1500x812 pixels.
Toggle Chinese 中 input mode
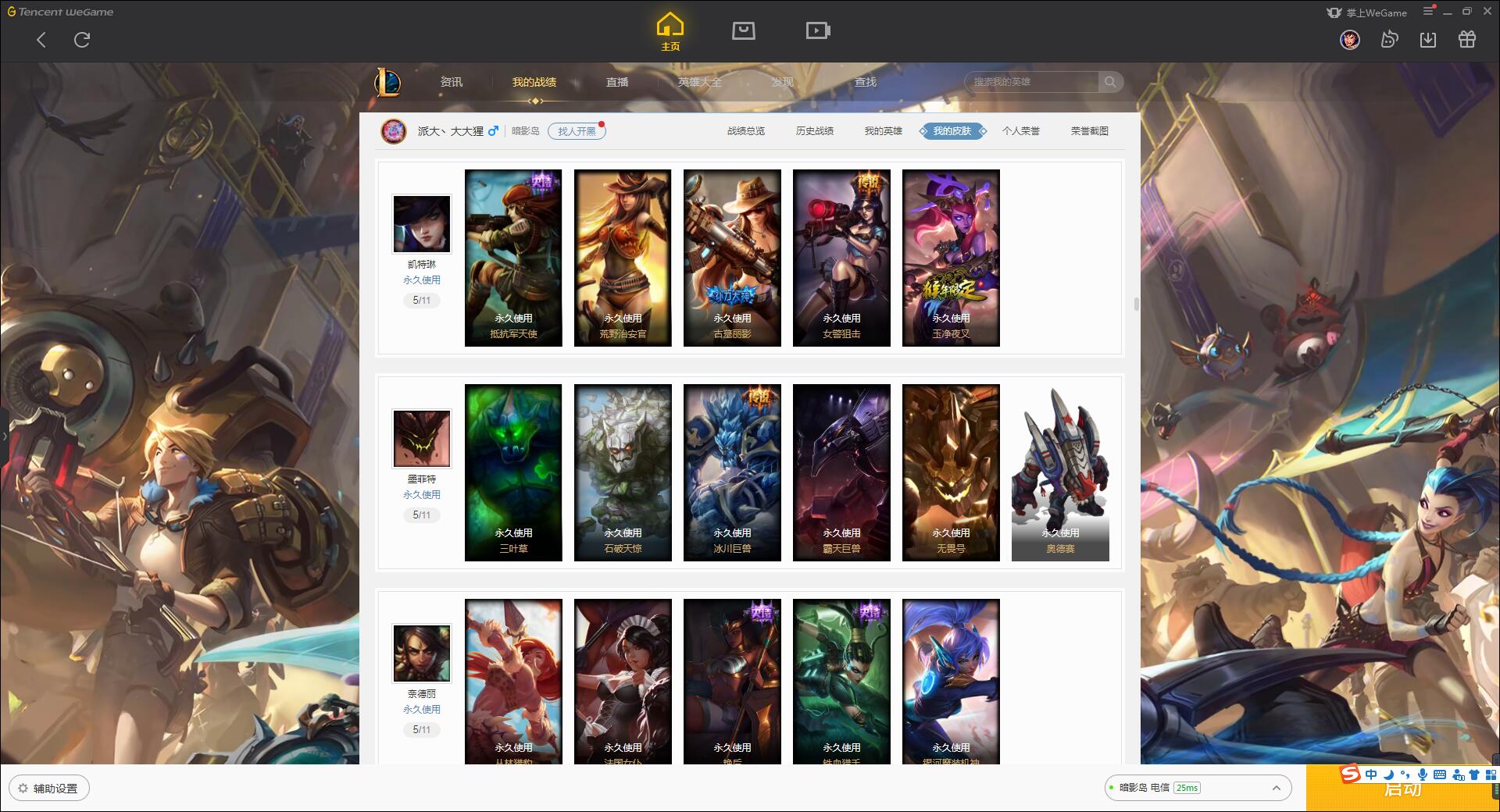(x=1371, y=775)
